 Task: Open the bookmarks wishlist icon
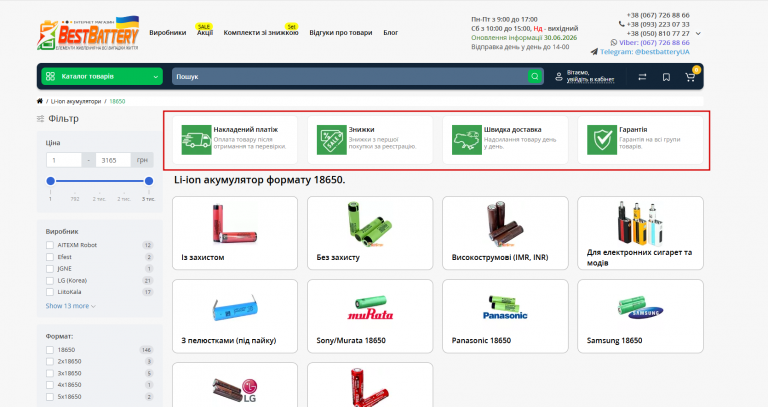pos(666,77)
